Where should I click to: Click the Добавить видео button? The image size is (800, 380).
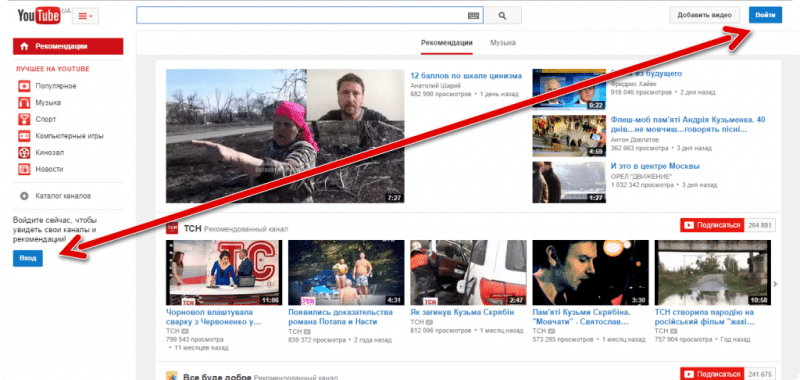[704, 15]
